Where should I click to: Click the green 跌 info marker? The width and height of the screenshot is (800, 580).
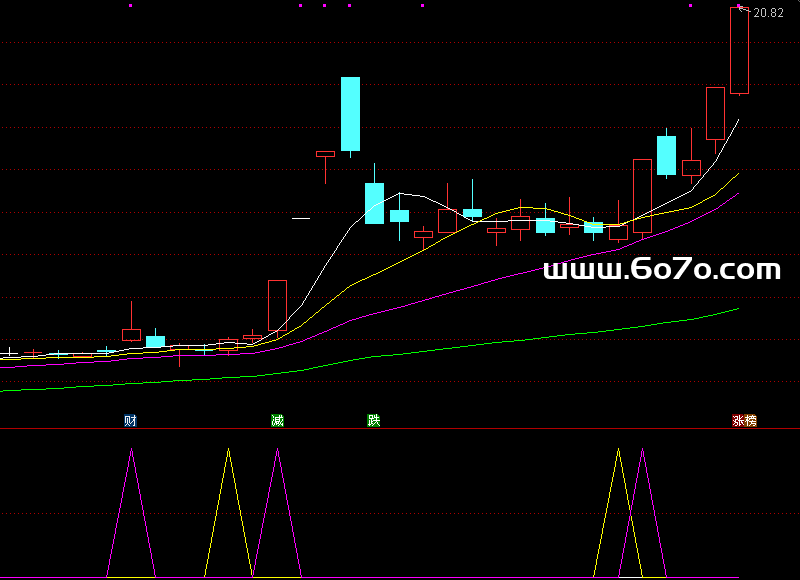(x=374, y=420)
